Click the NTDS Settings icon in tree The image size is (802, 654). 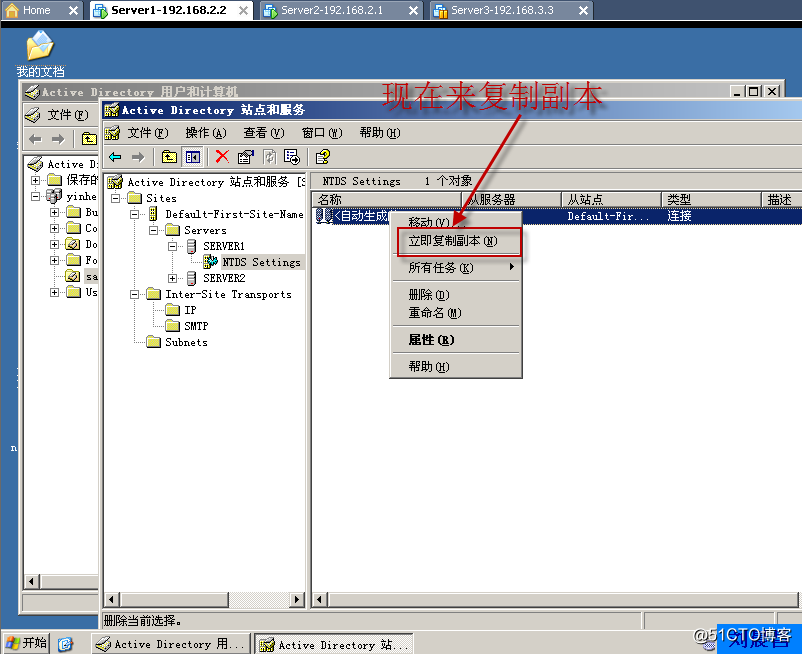[210, 262]
